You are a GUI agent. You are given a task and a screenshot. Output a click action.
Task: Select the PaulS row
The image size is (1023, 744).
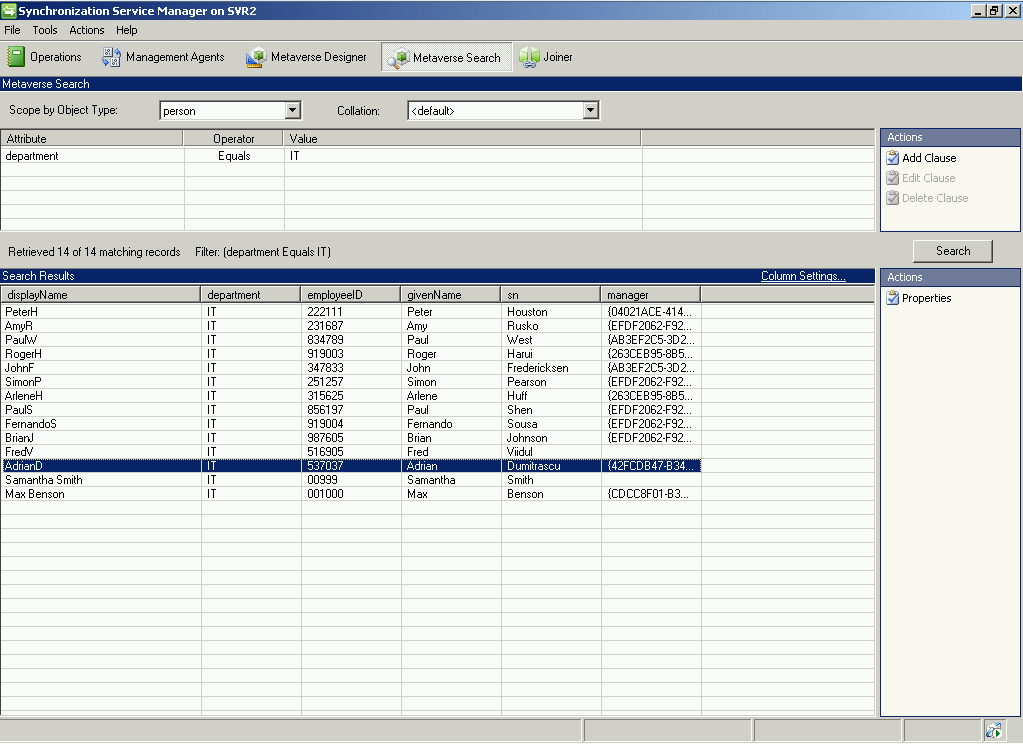[x=351, y=410]
